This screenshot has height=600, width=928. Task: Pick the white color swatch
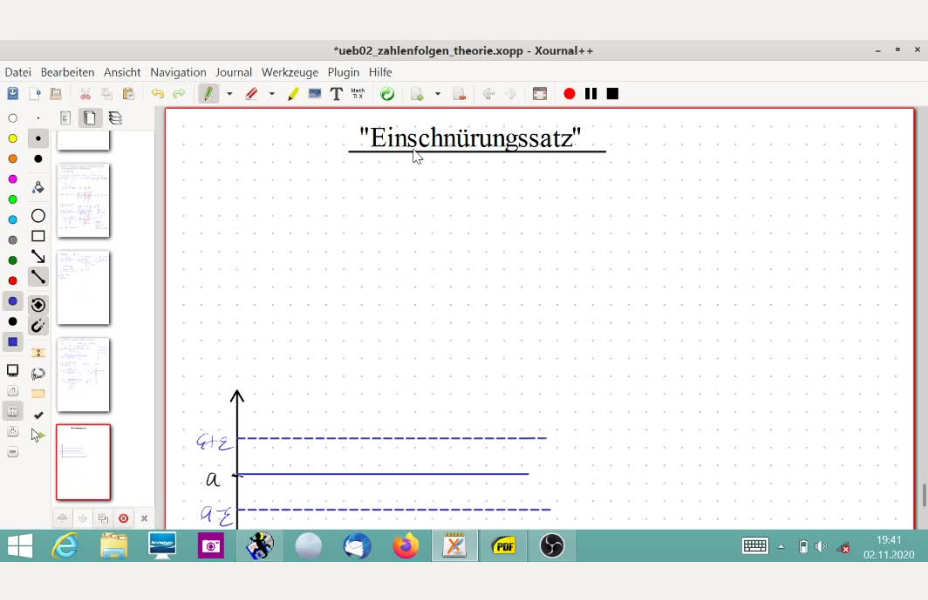(x=12, y=118)
